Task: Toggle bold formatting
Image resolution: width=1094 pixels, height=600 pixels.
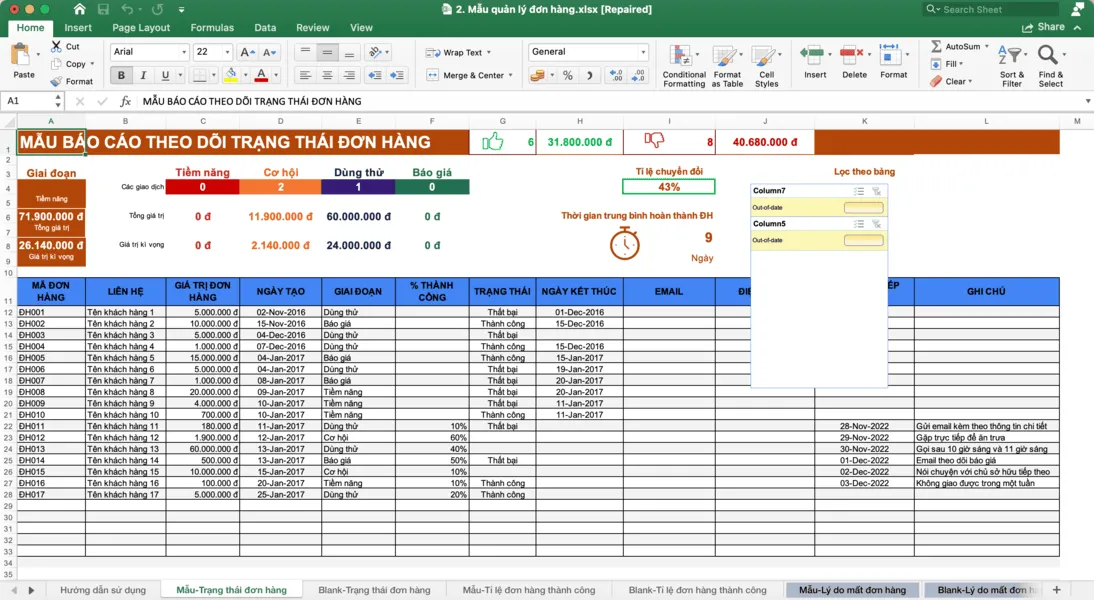Action: (121, 75)
